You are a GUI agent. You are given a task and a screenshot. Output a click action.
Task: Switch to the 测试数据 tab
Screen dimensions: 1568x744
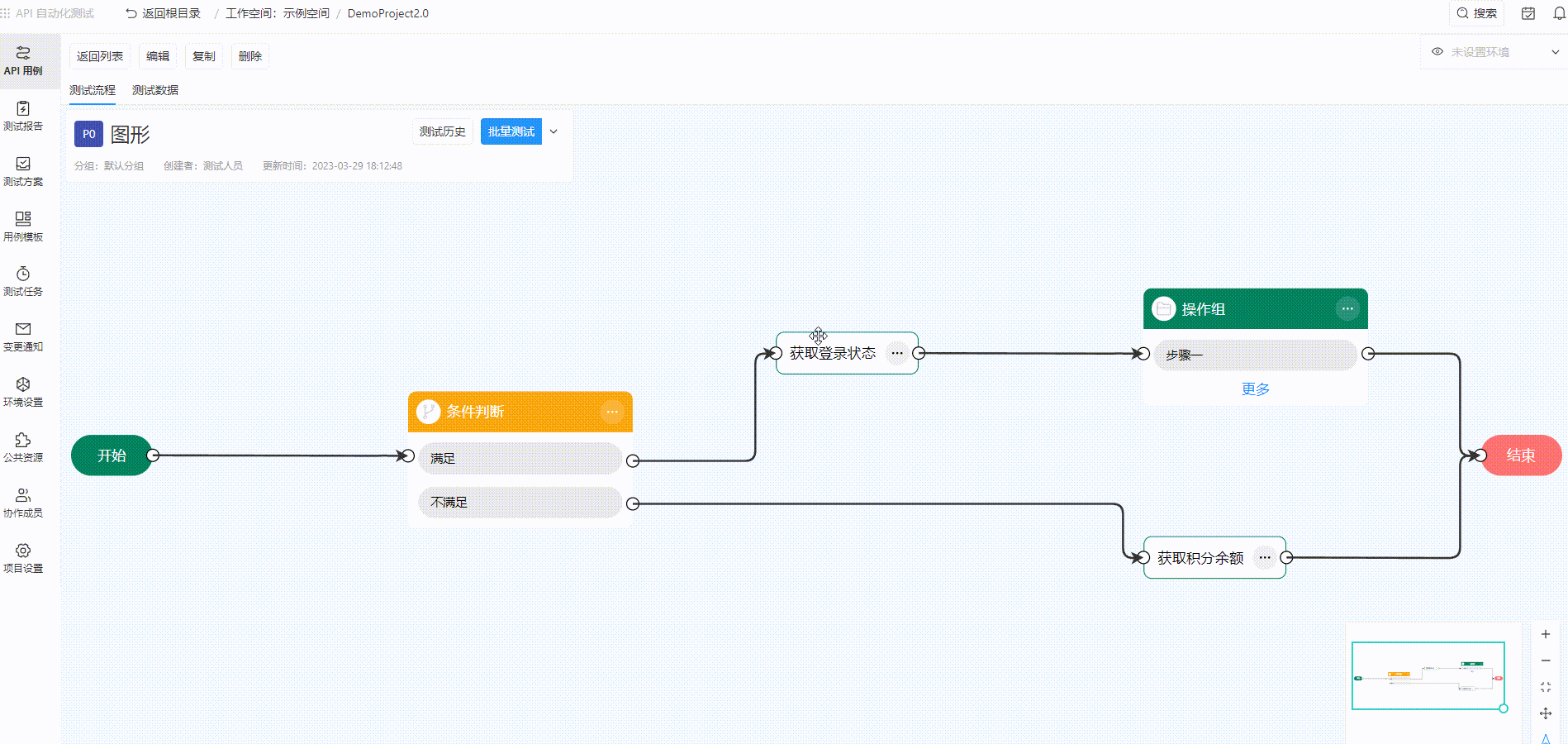click(155, 90)
